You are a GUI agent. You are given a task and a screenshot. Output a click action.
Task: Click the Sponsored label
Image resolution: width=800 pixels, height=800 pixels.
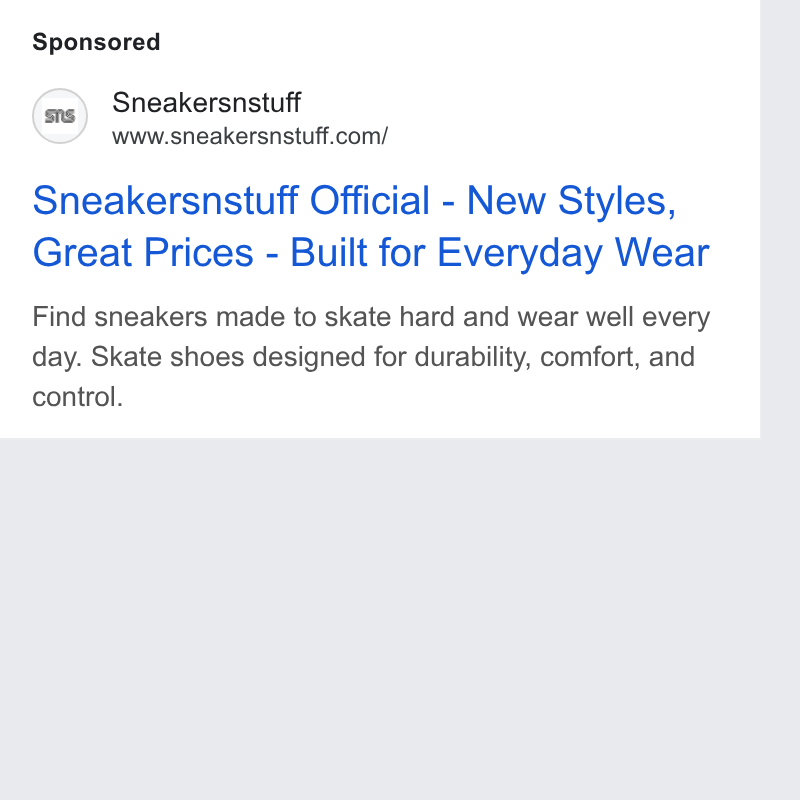(96, 42)
